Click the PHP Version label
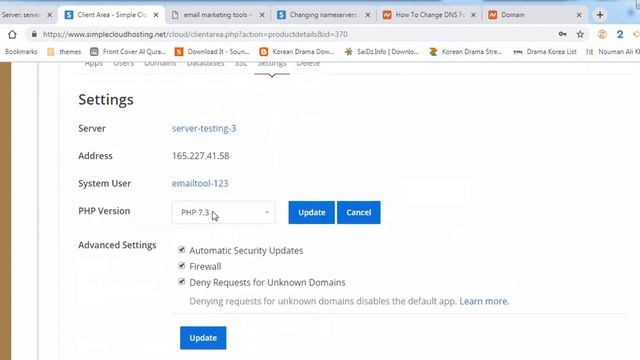Screen dimensions: 640x360 point(104,211)
